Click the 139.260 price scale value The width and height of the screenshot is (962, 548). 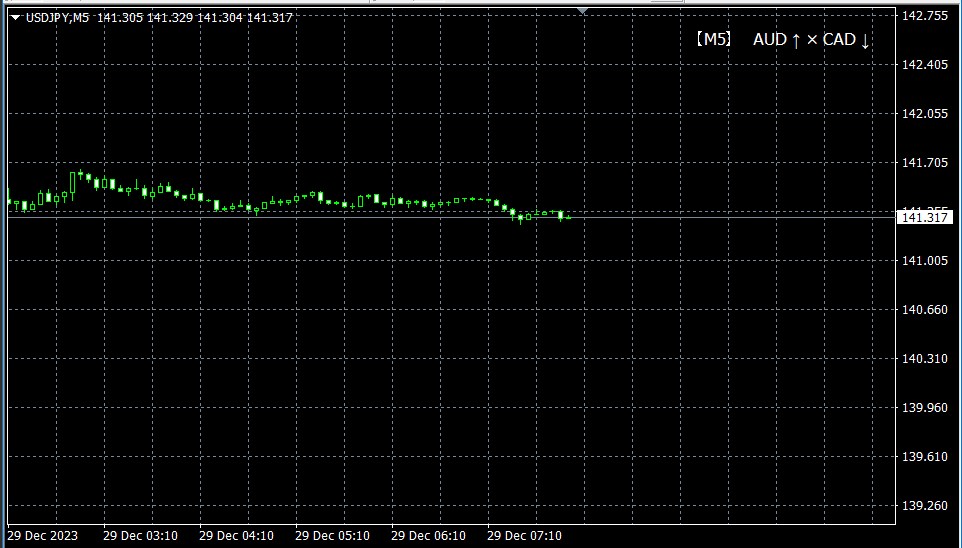point(926,506)
